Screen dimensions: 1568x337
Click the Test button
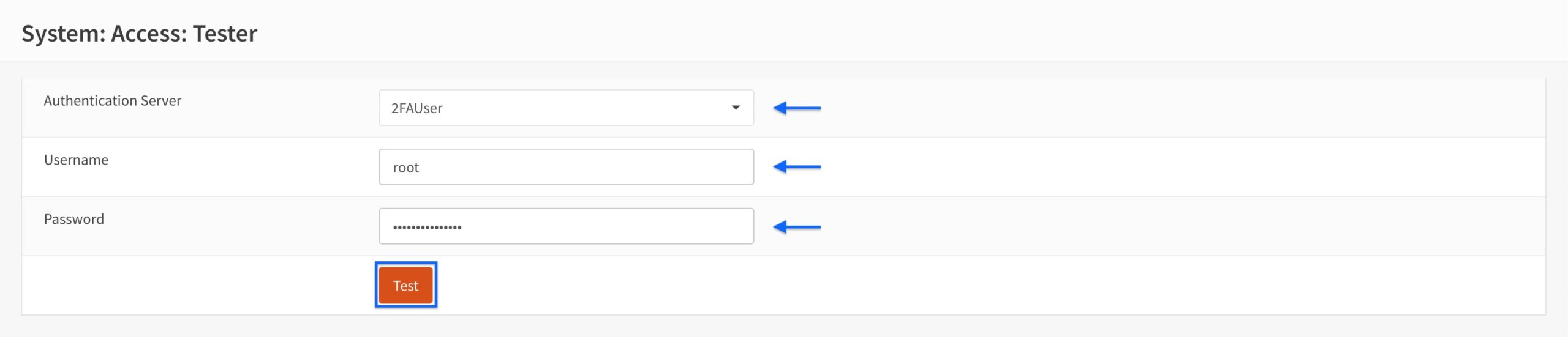(x=405, y=285)
